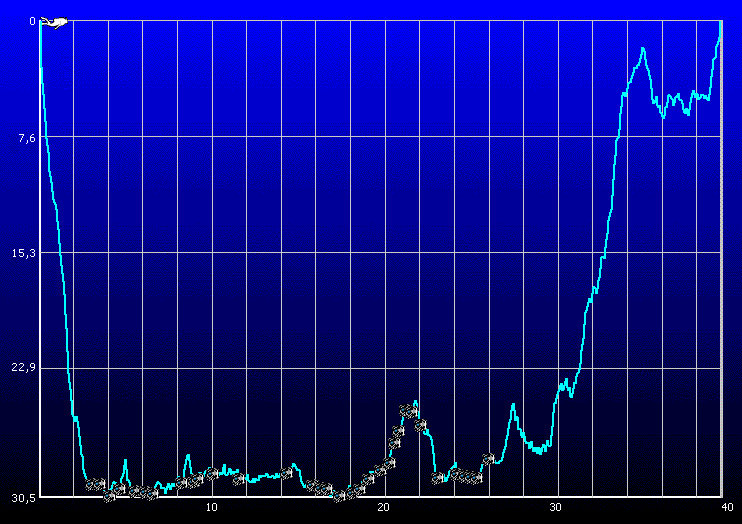Select the camera marker just right of minute 10
The width and height of the screenshot is (742, 524).
tap(212, 474)
